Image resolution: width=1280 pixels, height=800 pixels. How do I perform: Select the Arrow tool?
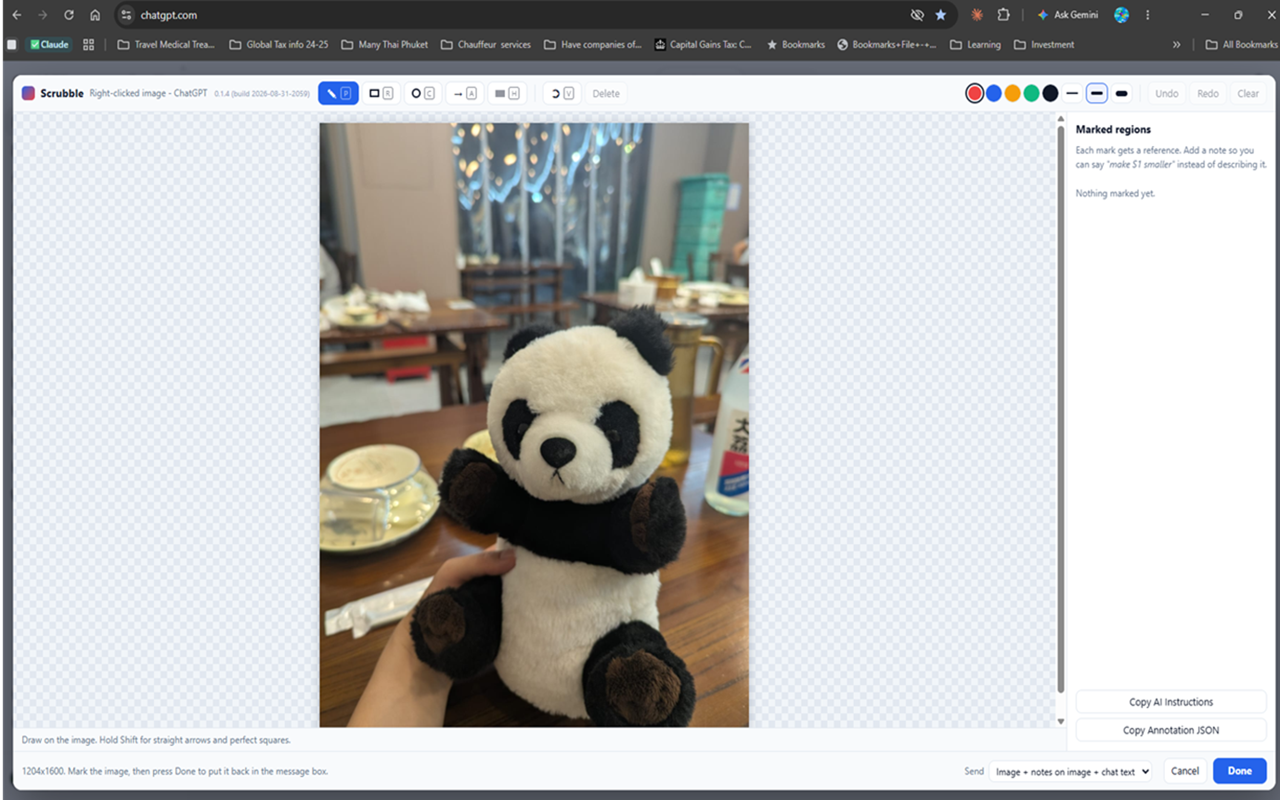[465, 93]
